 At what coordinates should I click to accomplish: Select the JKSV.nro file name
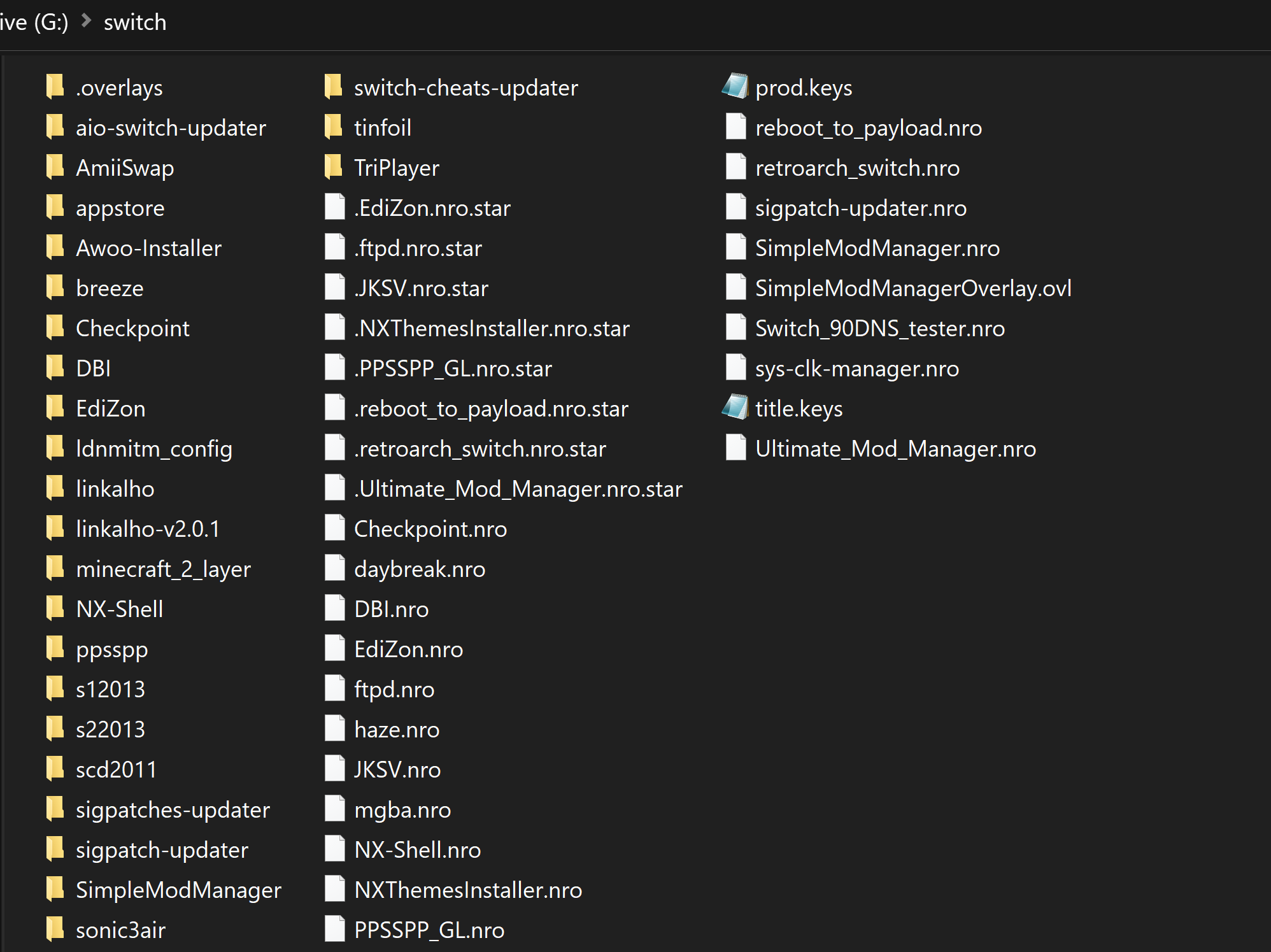tap(397, 770)
